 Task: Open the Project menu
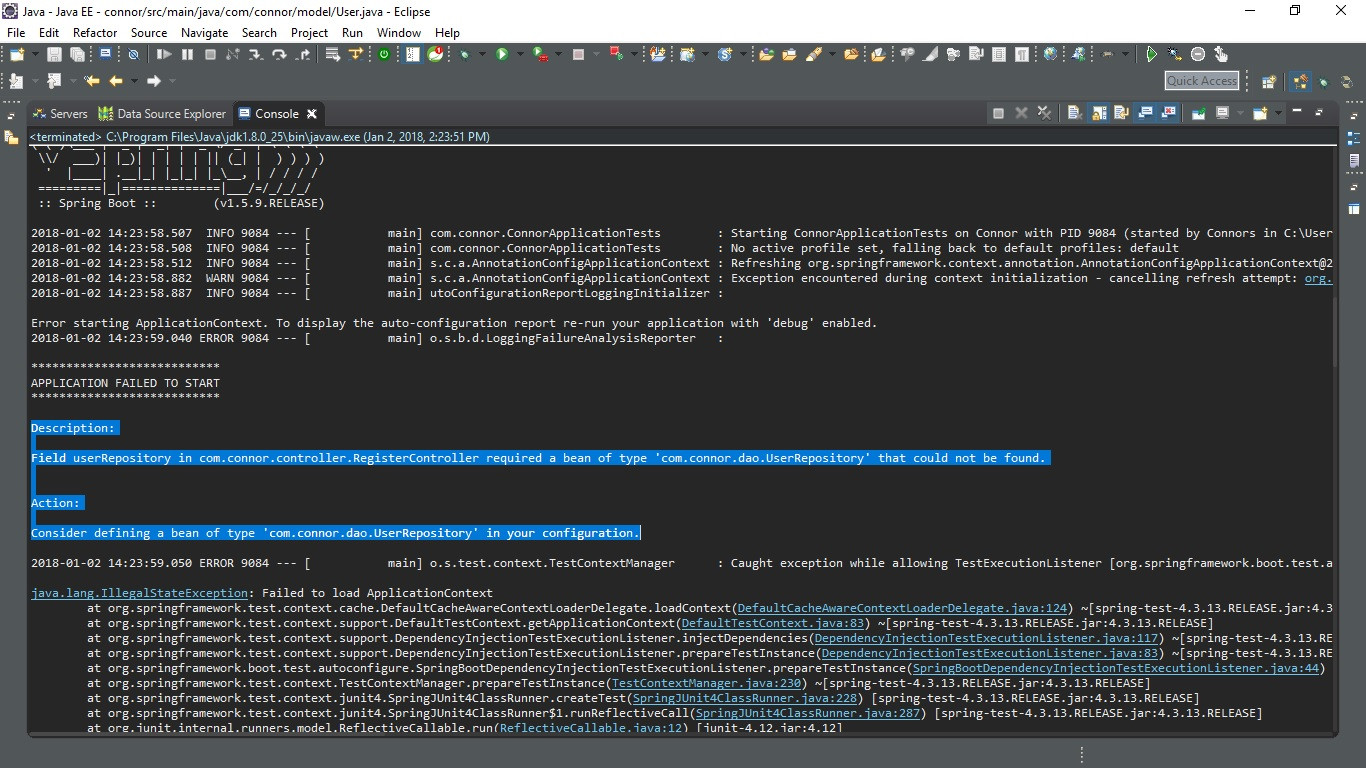[x=309, y=32]
